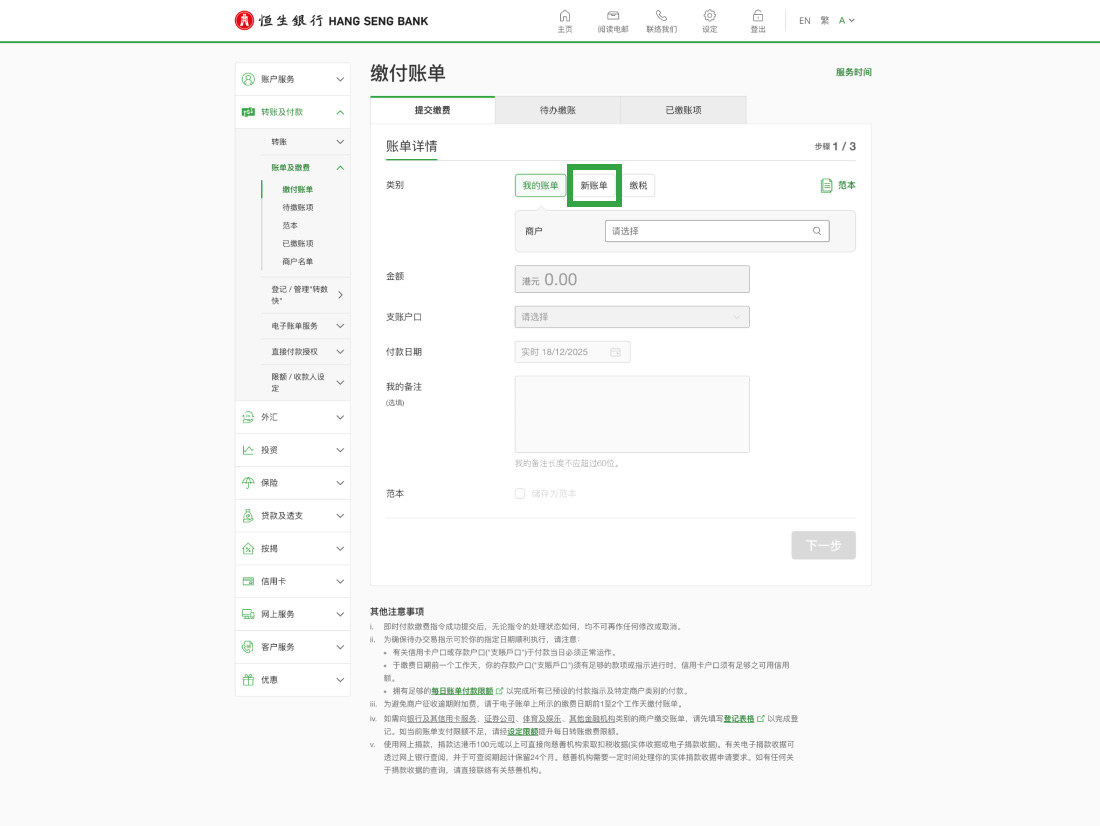Switch to the paid bills (已缴账项) tab
The height and width of the screenshot is (826, 1100).
[x=683, y=110]
